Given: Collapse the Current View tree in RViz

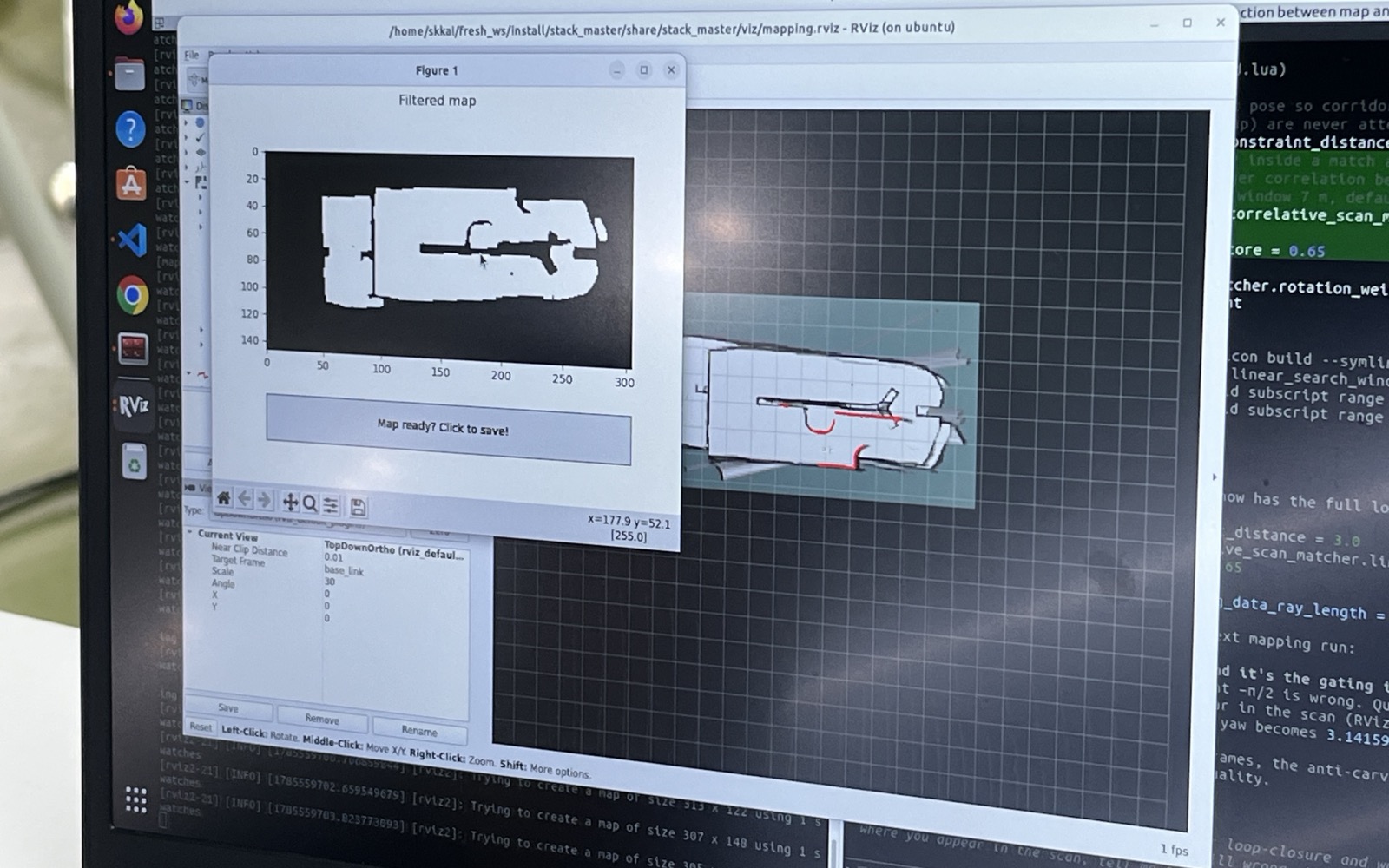Looking at the screenshot, I should tap(190, 533).
